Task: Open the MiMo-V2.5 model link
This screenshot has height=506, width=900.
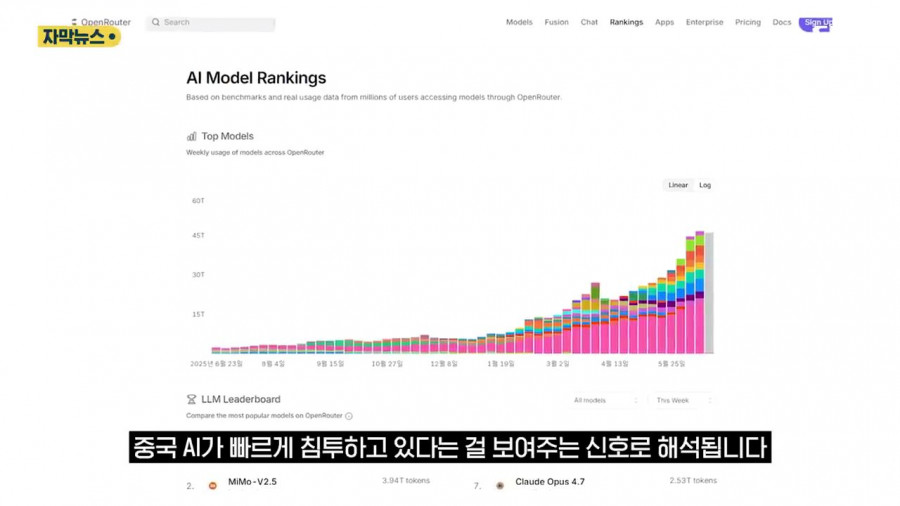Action: click(253, 482)
